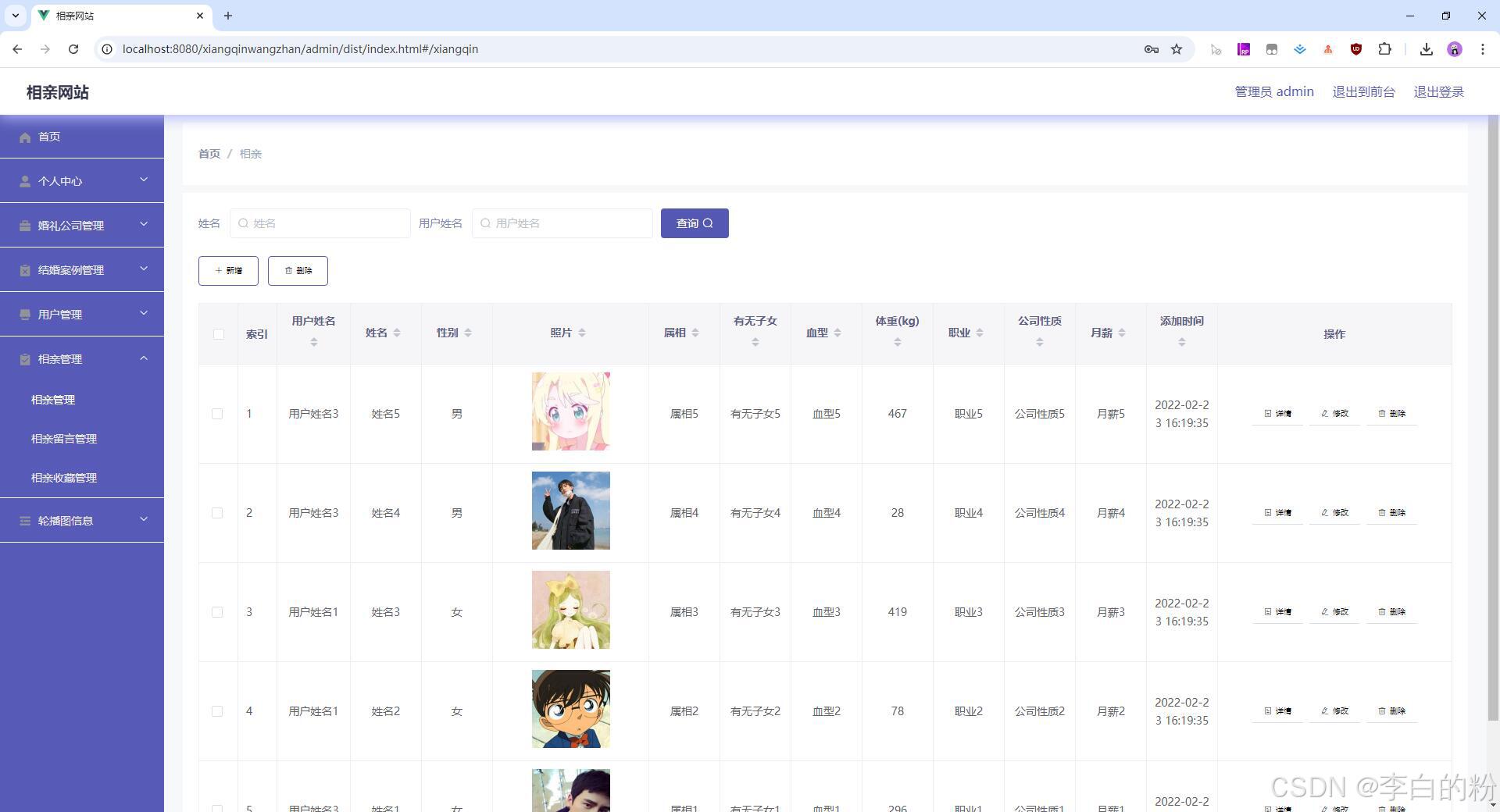
Task: Check the row with 姓名3
Action: (x=217, y=612)
